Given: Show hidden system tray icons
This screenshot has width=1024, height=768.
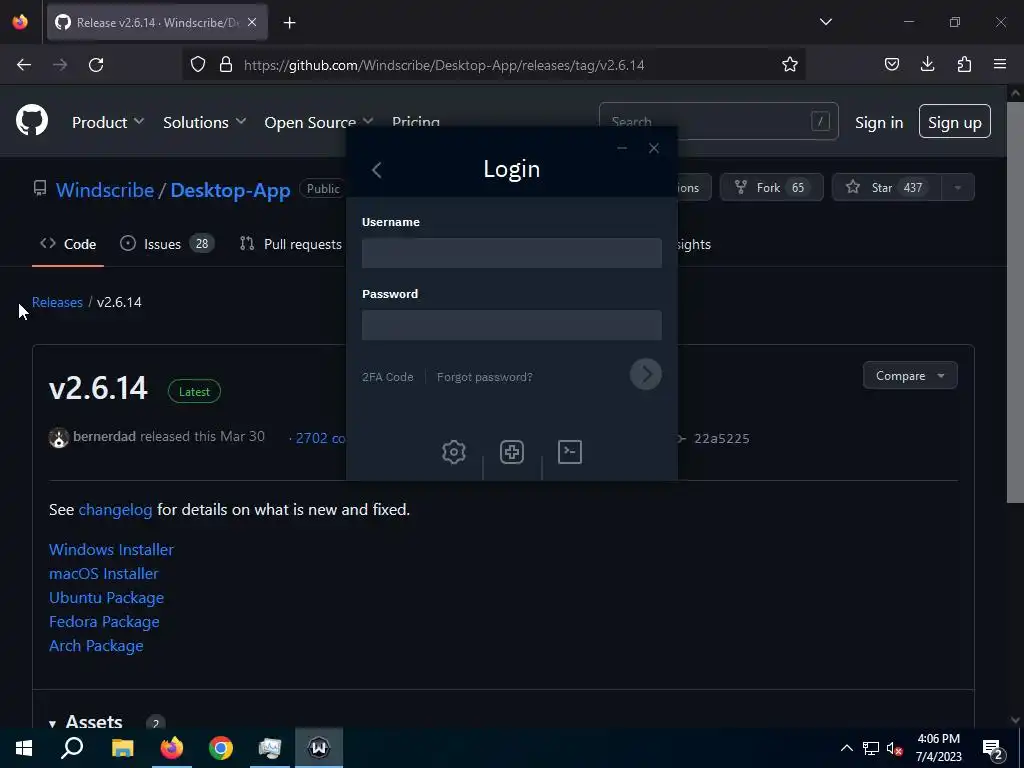Looking at the screenshot, I should pos(846,748).
